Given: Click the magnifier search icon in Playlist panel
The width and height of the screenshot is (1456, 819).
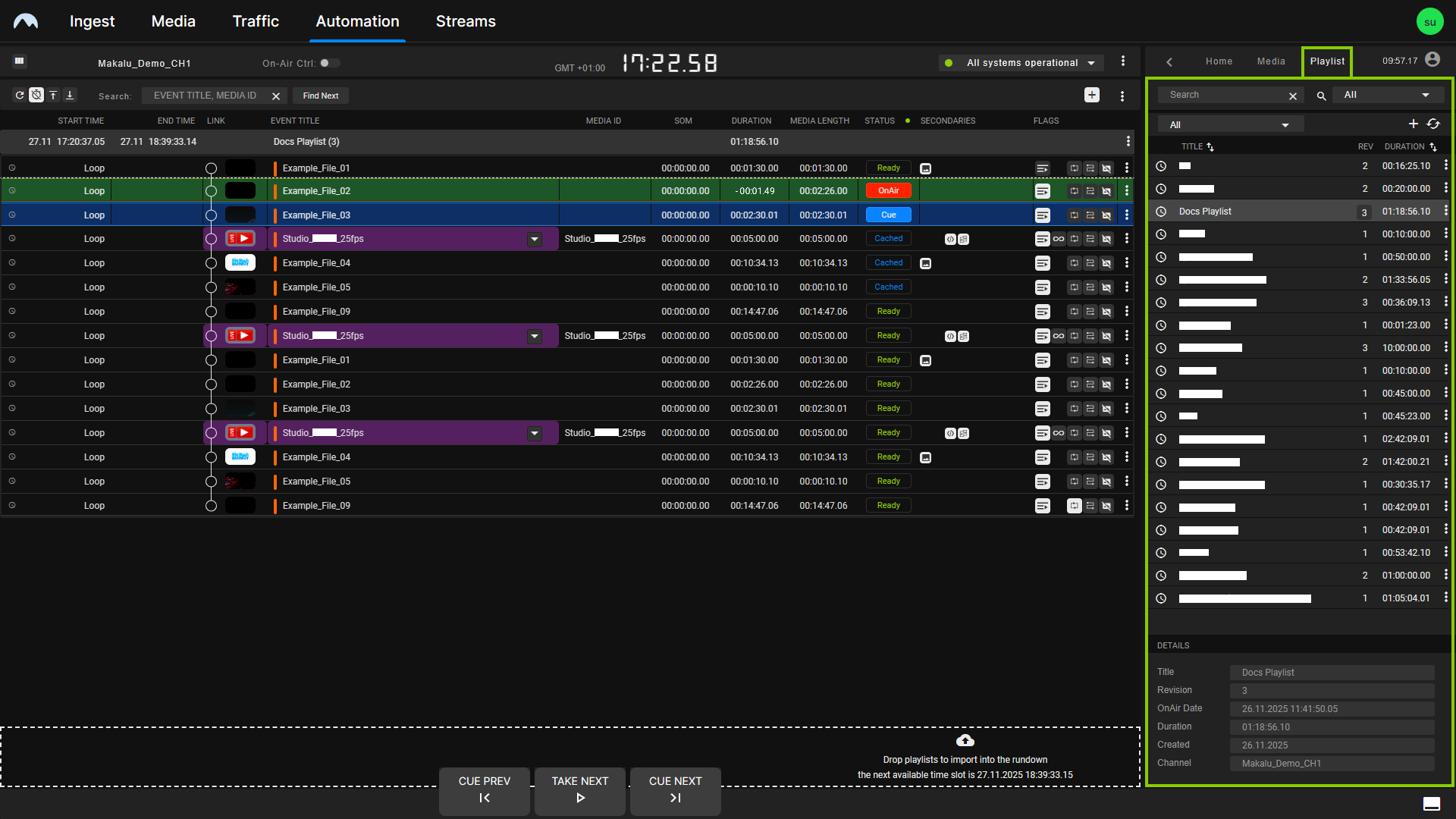Looking at the screenshot, I should pyautogui.click(x=1321, y=96).
